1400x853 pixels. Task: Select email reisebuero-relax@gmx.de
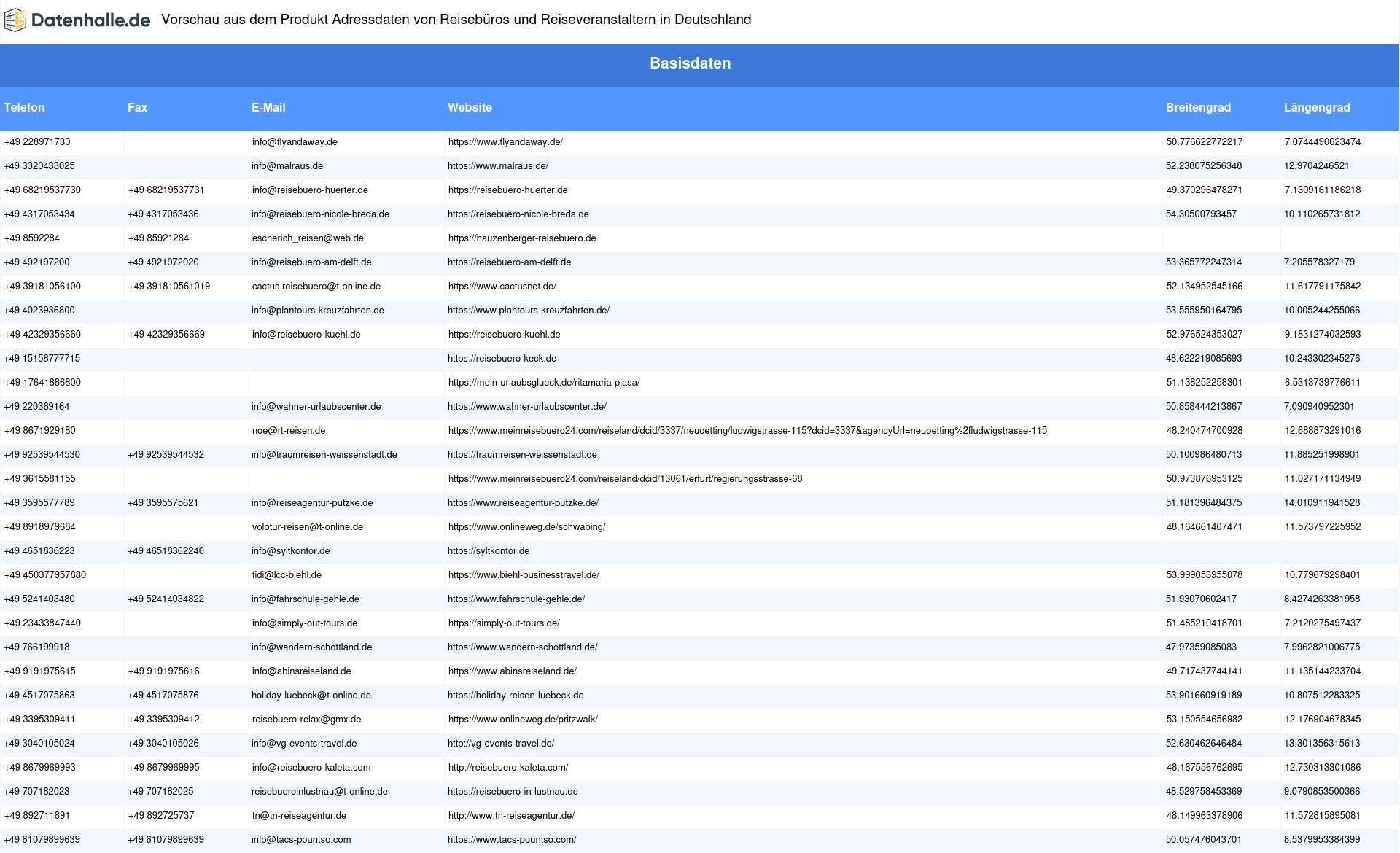pos(306,720)
